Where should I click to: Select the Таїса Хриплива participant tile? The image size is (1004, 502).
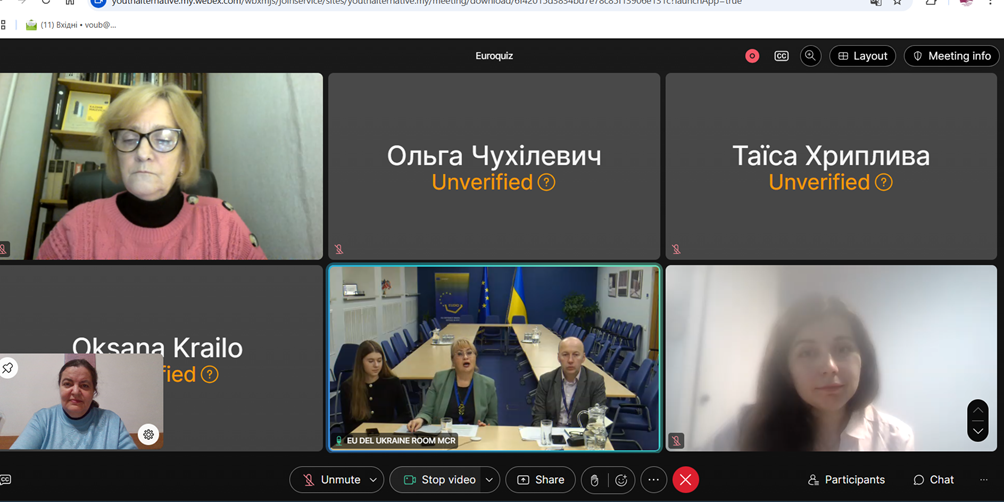[831, 166]
